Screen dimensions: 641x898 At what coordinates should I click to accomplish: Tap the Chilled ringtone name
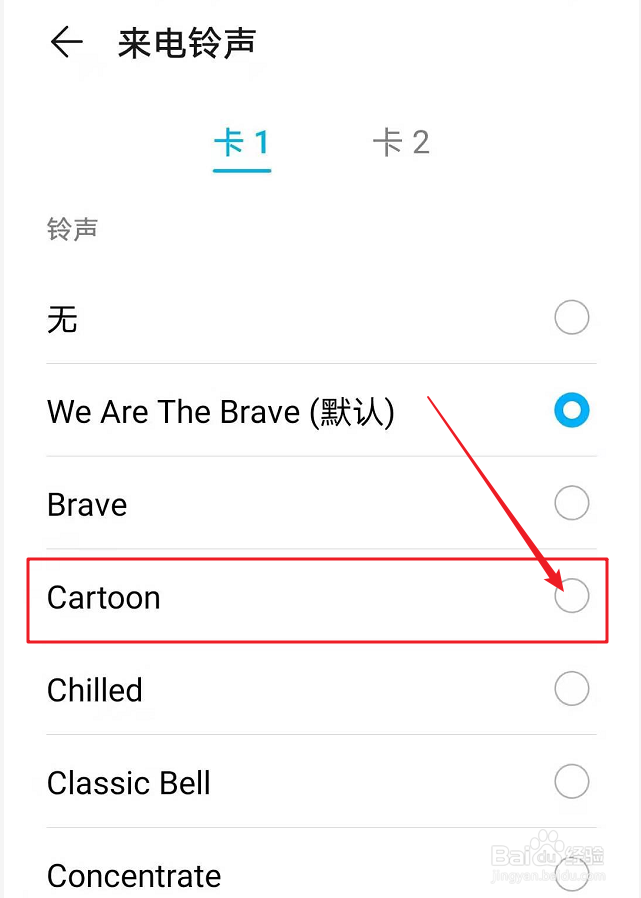point(95,690)
